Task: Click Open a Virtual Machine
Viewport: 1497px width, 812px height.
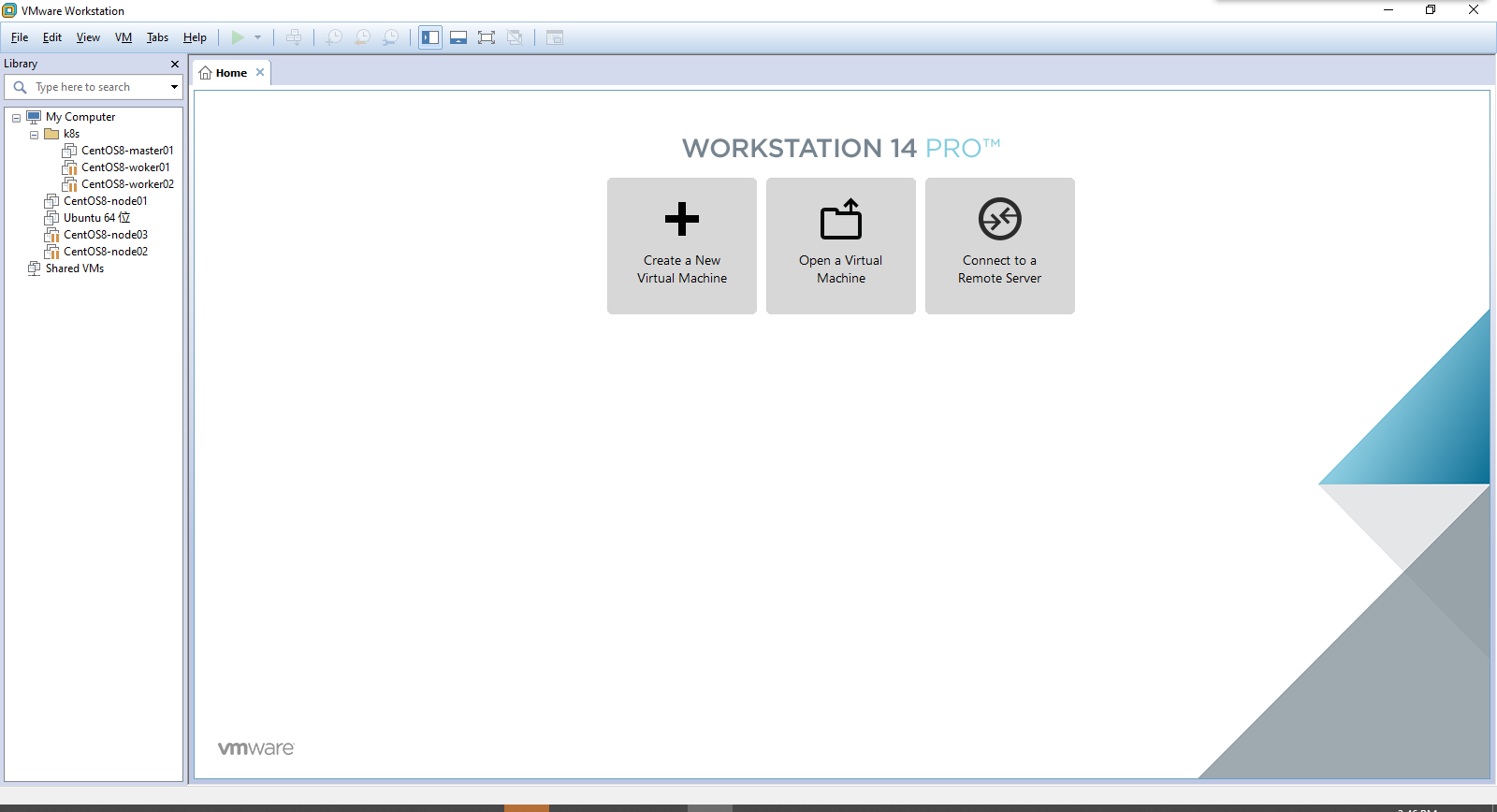Action: pyautogui.click(x=841, y=246)
